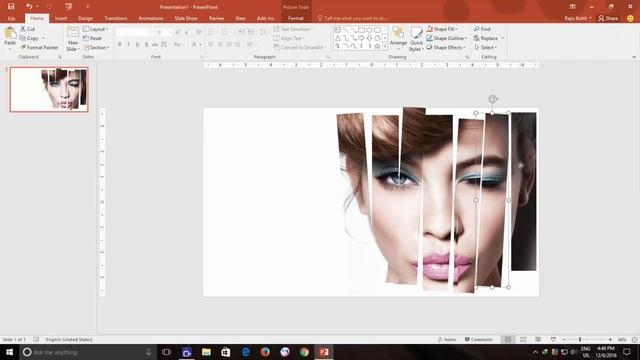Toggle Strikethrough formatting
This screenshot has height=360, width=640.
(155, 44)
